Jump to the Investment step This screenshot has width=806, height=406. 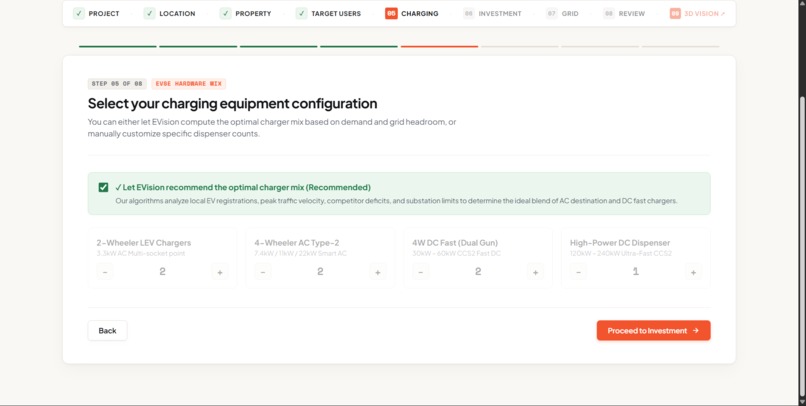pyautogui.click(x=492, y=13)
